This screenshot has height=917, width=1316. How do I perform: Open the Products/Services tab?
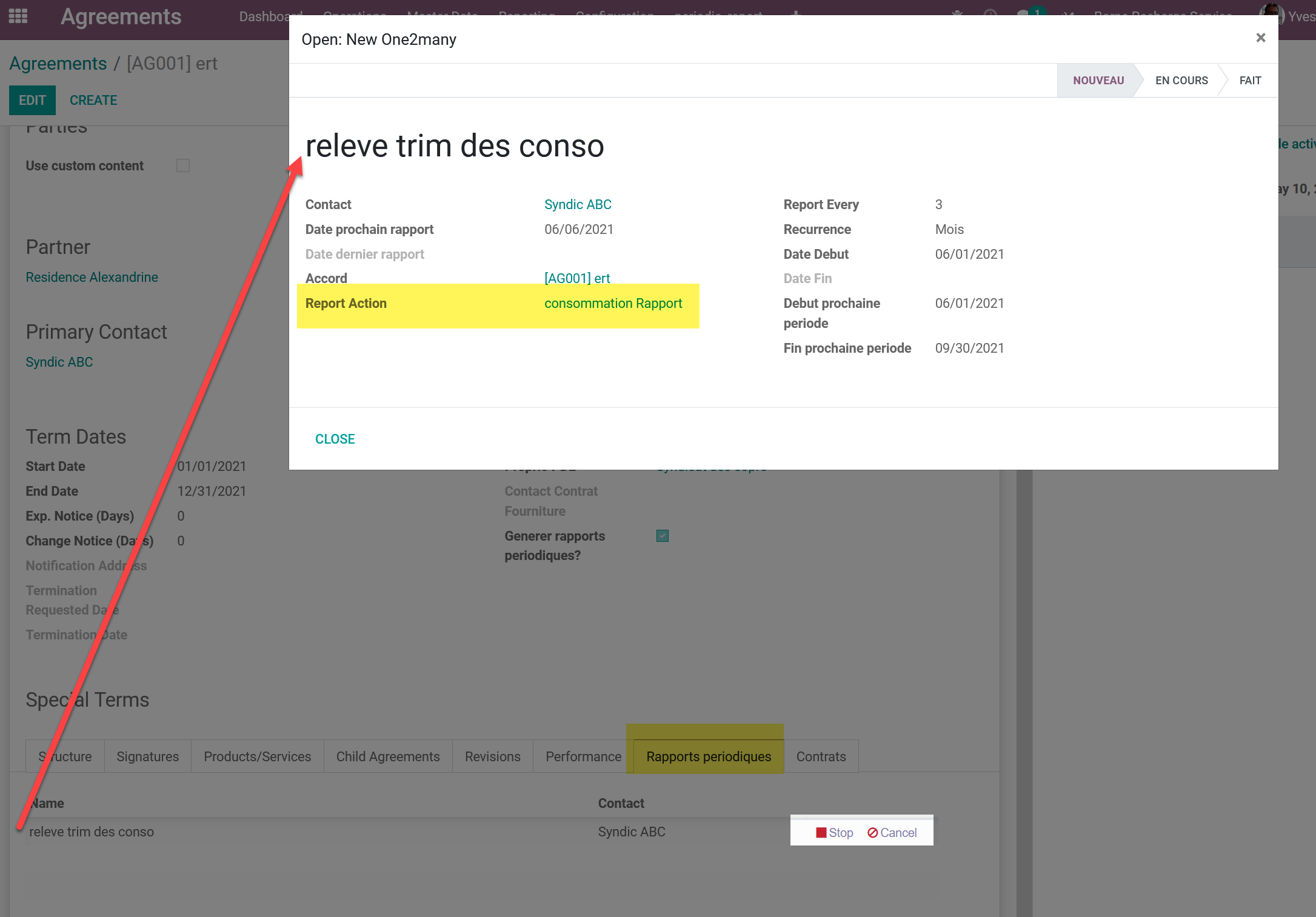[257, 756]
